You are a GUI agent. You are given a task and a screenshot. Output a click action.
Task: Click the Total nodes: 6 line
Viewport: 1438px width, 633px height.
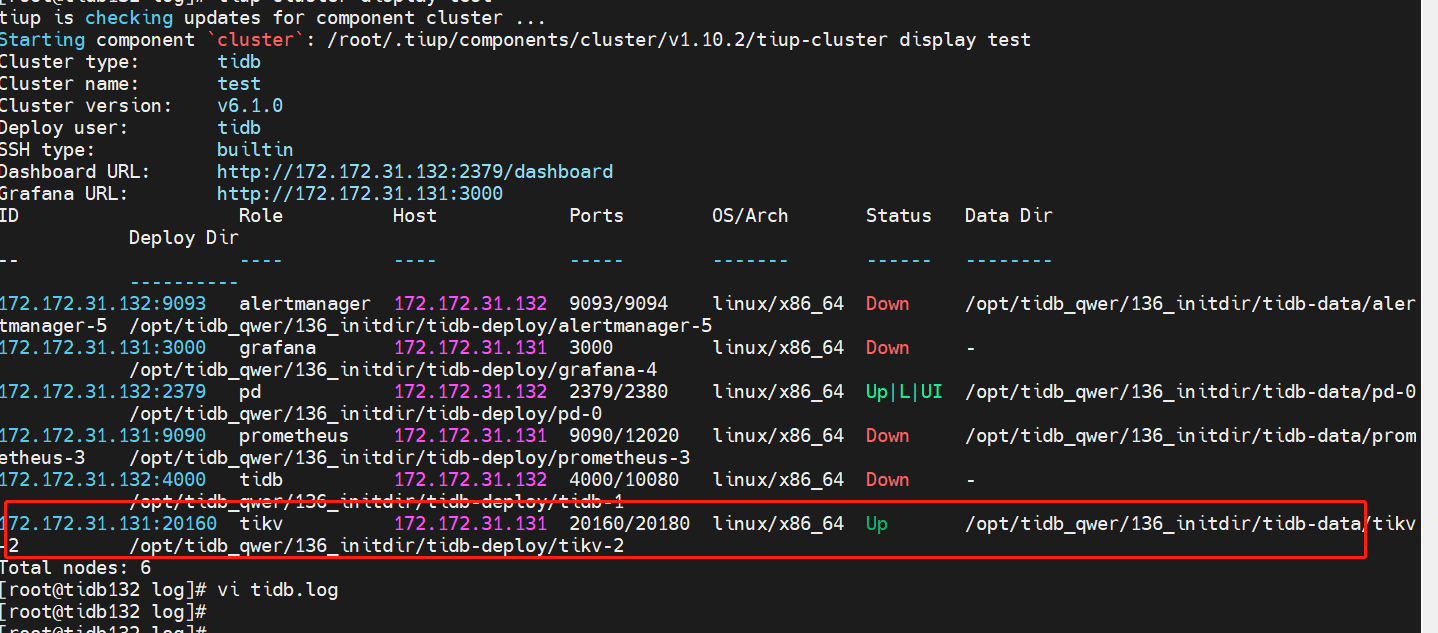pos(75,568)
